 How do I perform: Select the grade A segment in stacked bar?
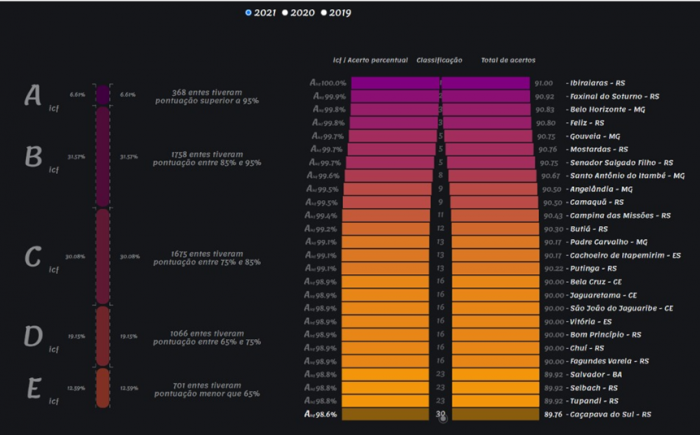(102, 95)
